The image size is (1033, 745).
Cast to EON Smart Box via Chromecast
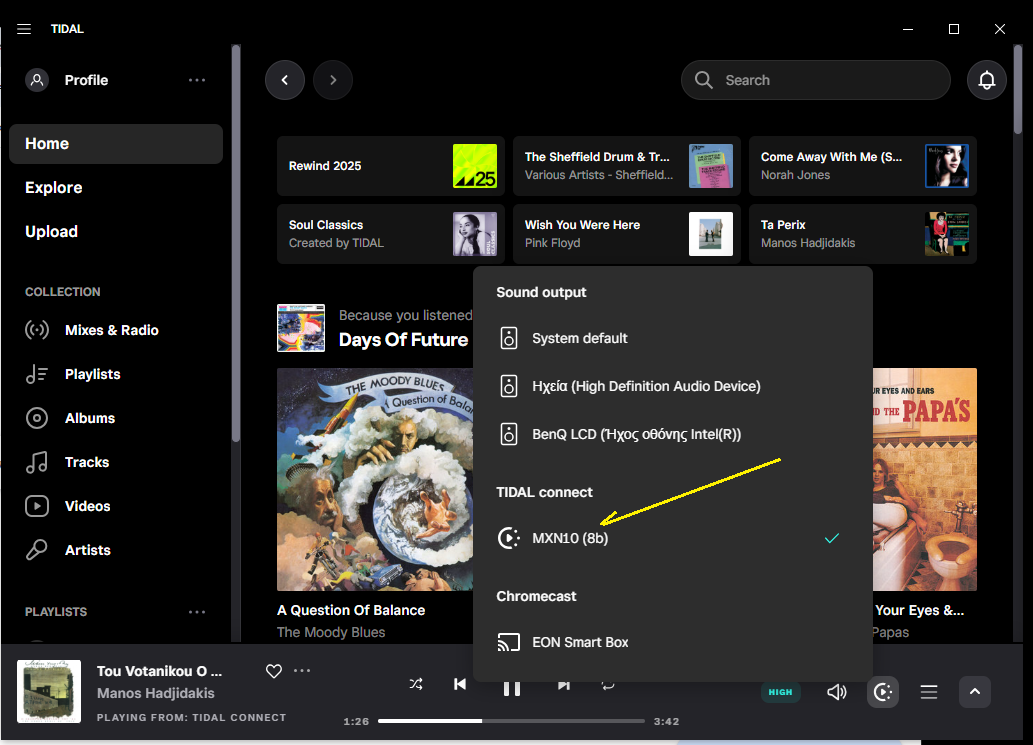pyautogui.click(x=580, y=643)
